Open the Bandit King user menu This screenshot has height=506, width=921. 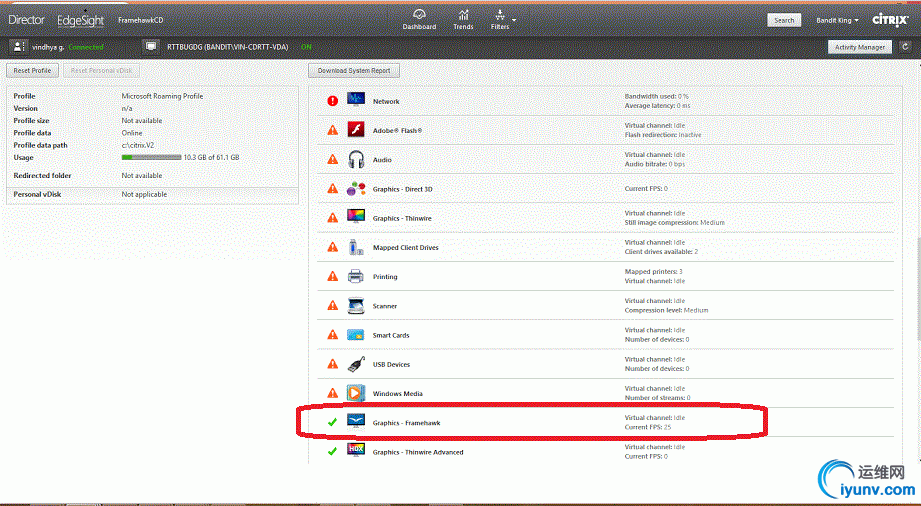point(837,20)
